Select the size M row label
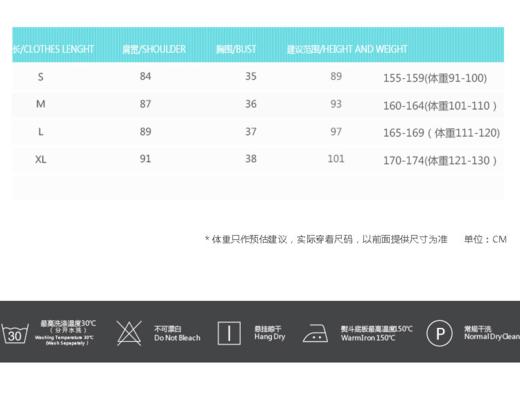This screenshot has height=418, width=520. point(41,104)
